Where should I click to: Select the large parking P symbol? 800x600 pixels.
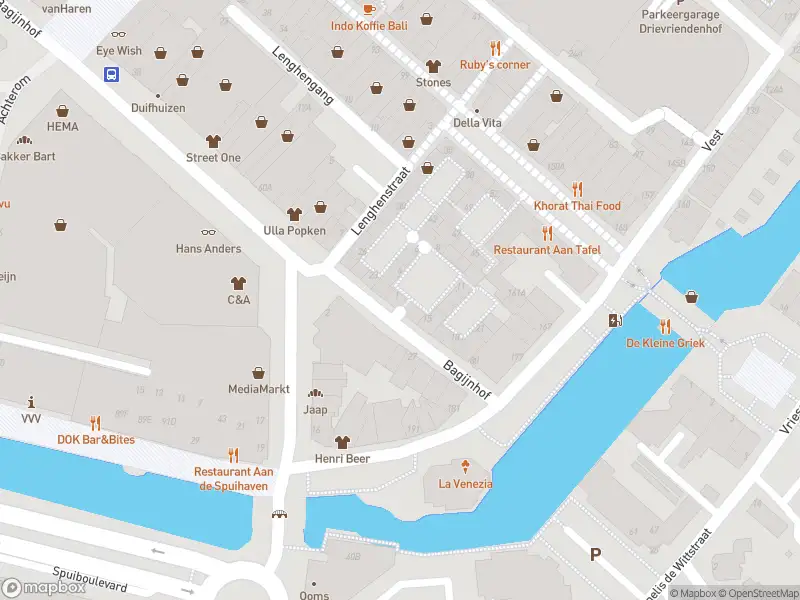(x=595, y=554)
